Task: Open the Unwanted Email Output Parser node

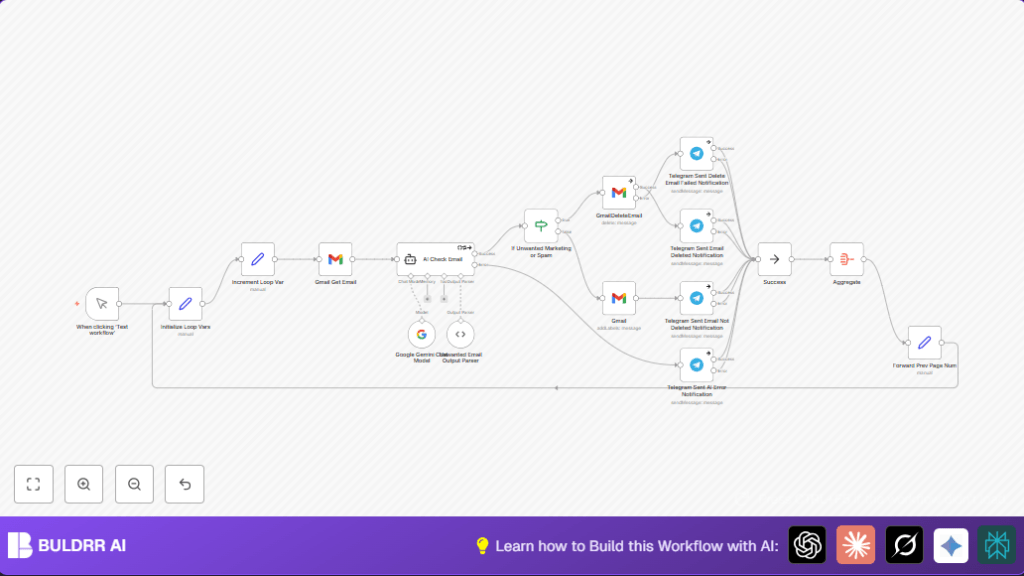Action: point(460,335)
